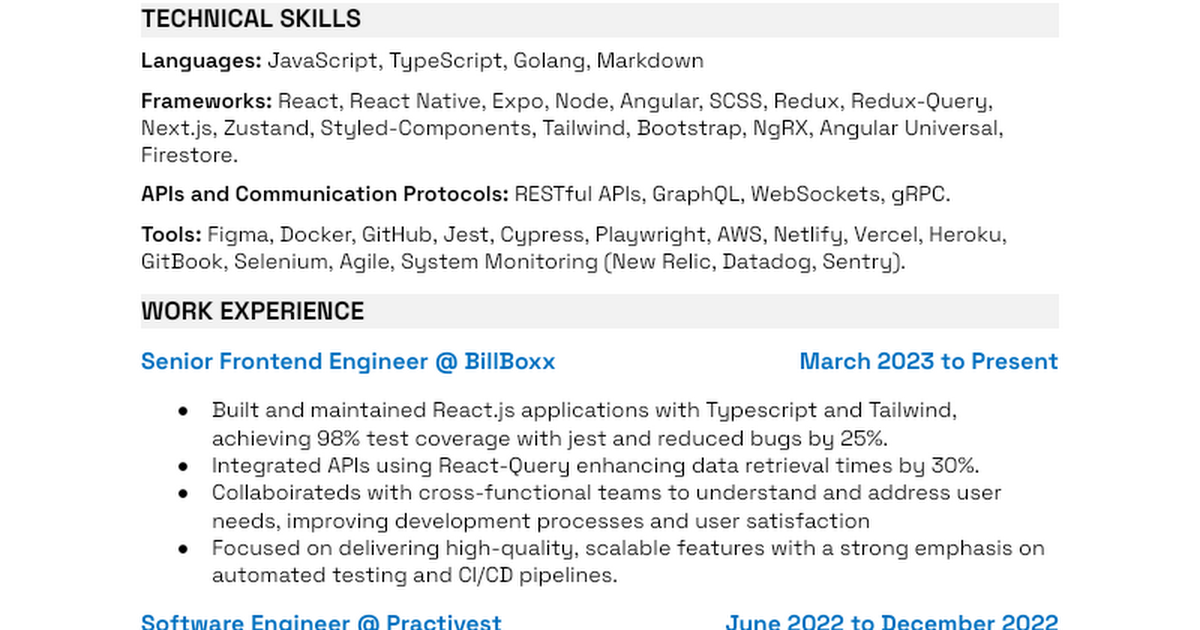Click the TECHNICAL SKILLS section header
Screen dimensions: 1200x630
pos(251,19)
